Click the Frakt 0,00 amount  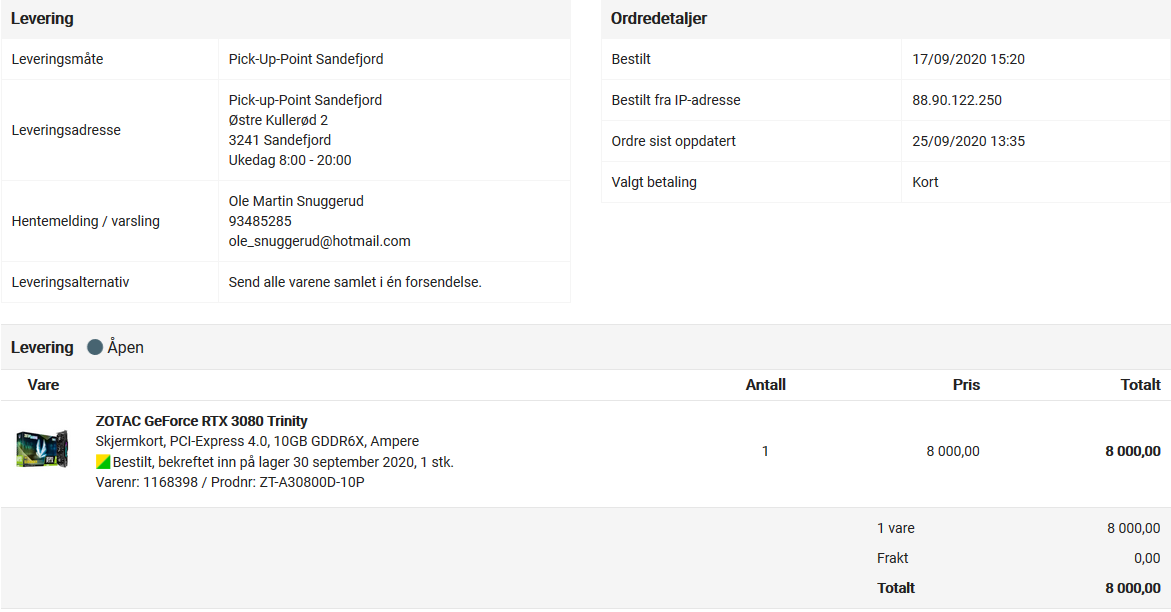coord(1147,558)
